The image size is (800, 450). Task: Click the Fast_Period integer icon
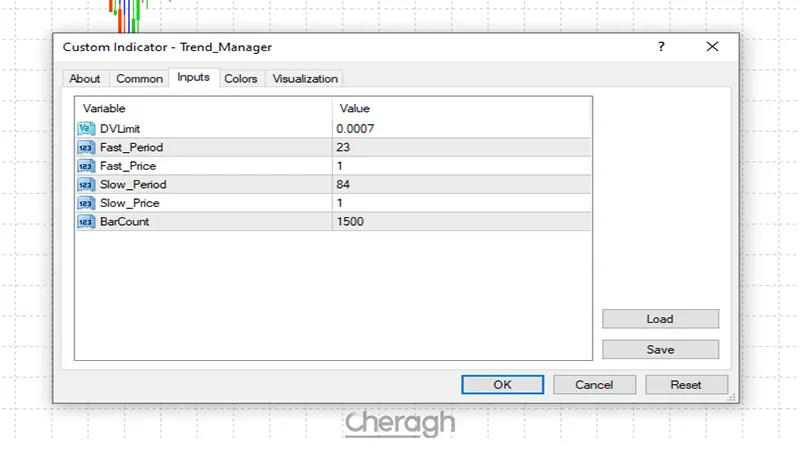pos(85,147)
